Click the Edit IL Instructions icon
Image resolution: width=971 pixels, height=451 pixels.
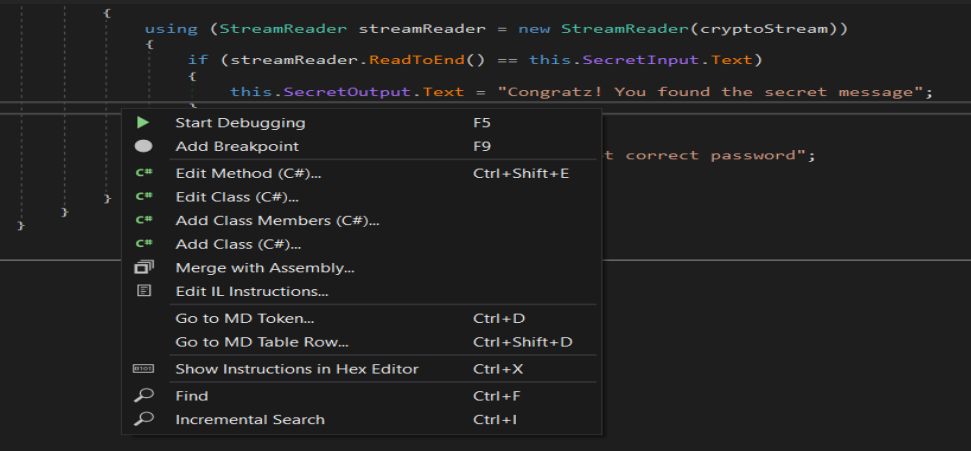point(143,291)
